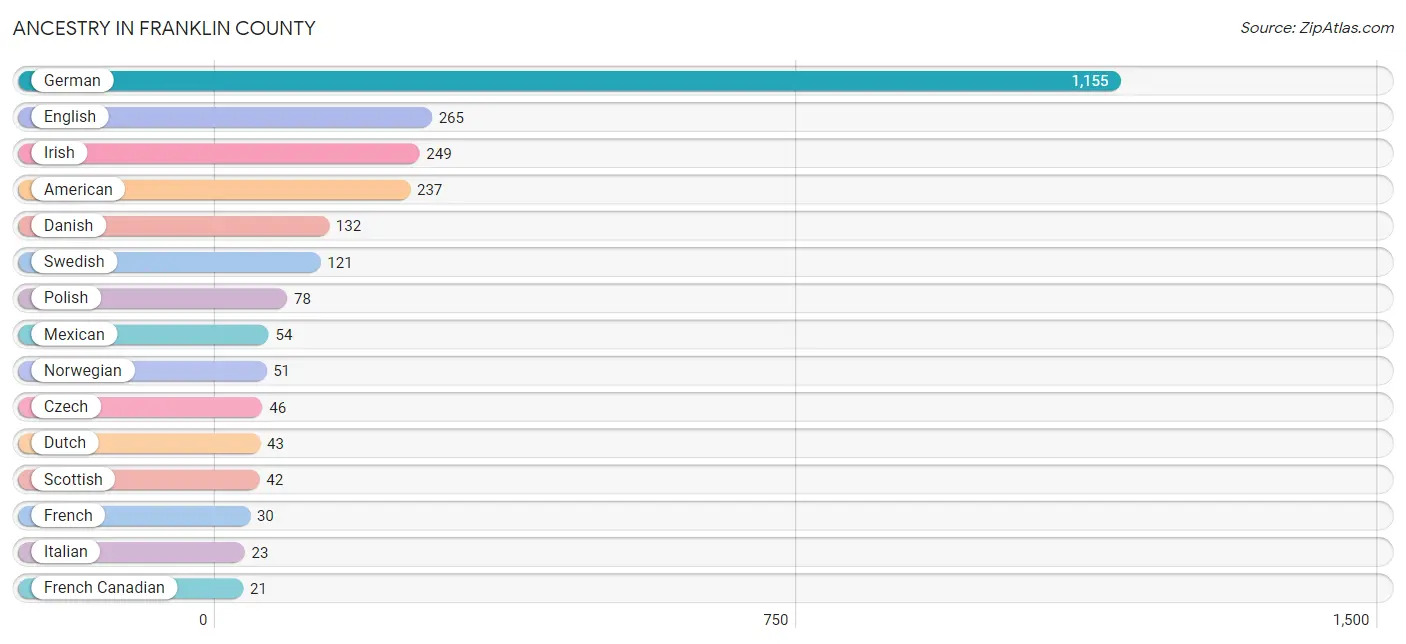Image resolution: width=1406 pixels, height=644 pixels.
Task: Select the 51 value beside Norwegian
Action: (x=282, y=371)
